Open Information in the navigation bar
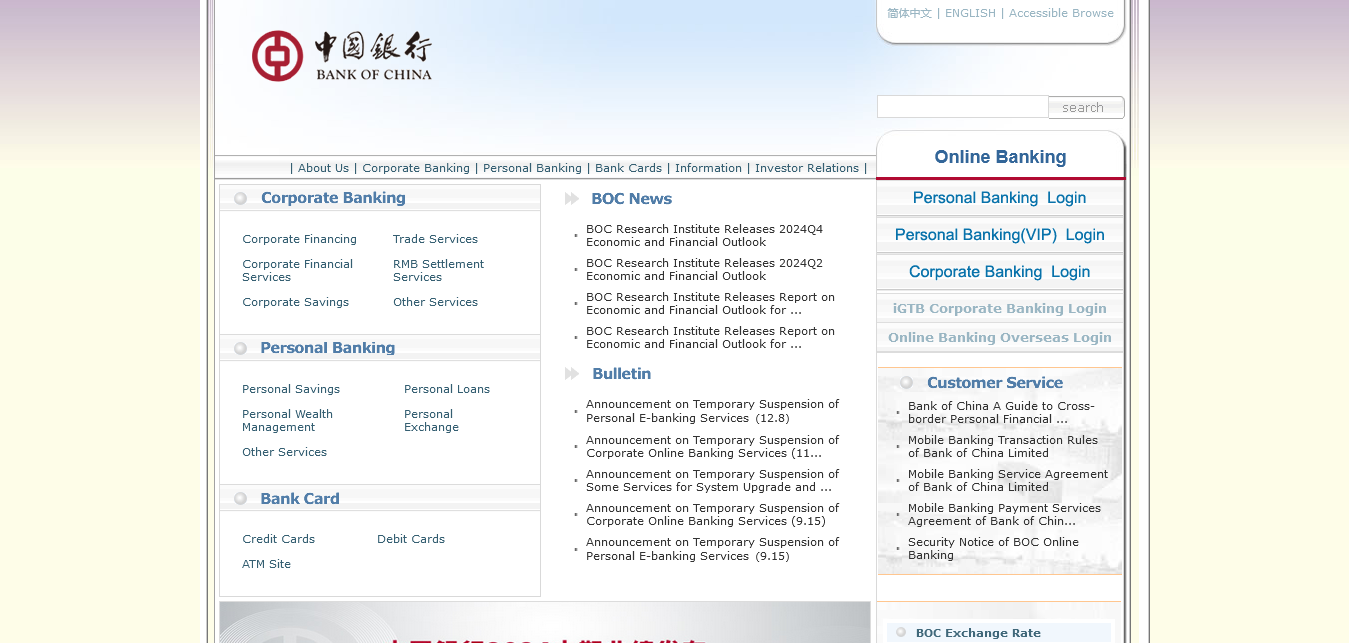This screenshot has height=643, width=1349. [708, 168]
